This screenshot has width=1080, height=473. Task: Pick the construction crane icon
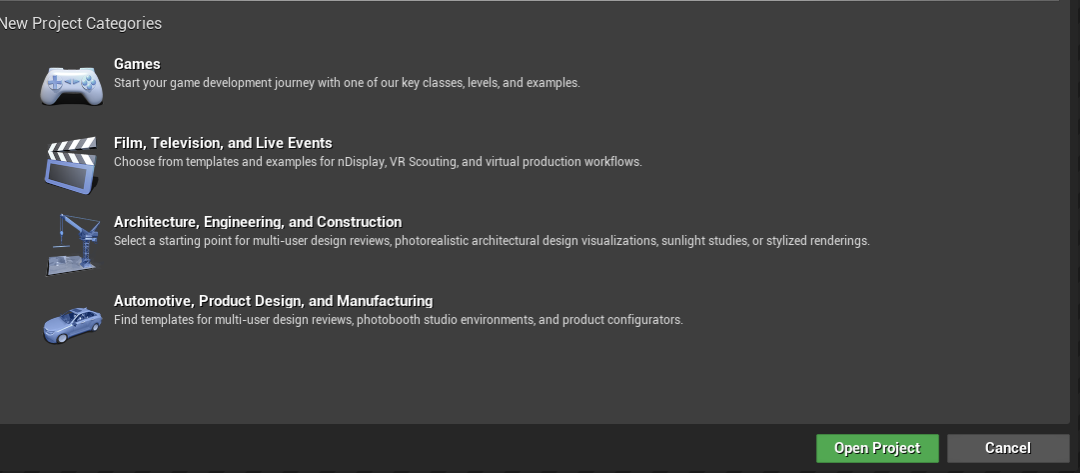click(72, 244)
